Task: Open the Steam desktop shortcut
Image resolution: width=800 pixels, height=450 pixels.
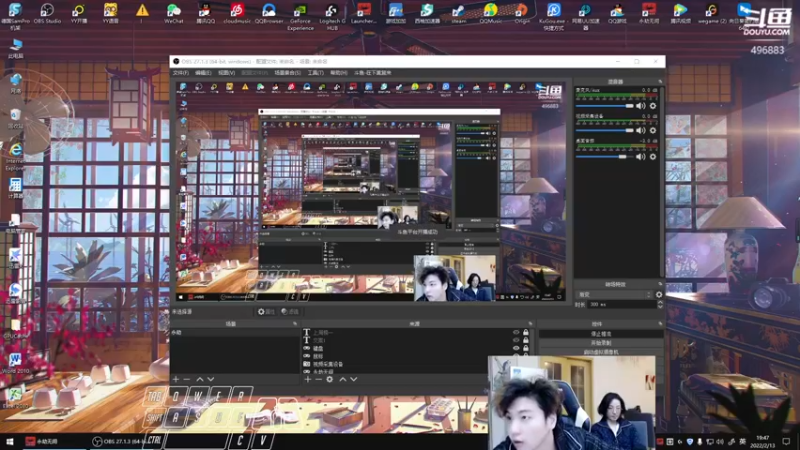Action: tap(459, 13)
